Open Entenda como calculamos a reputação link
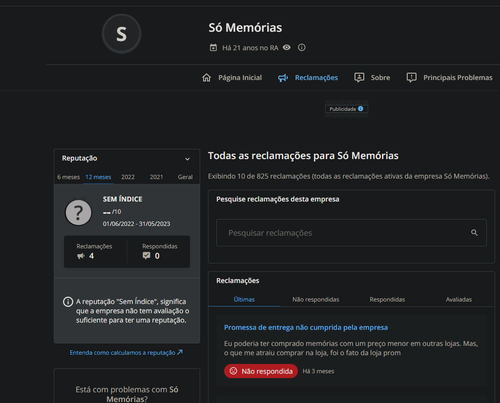 pyautogui.click(x=126, y=352)
